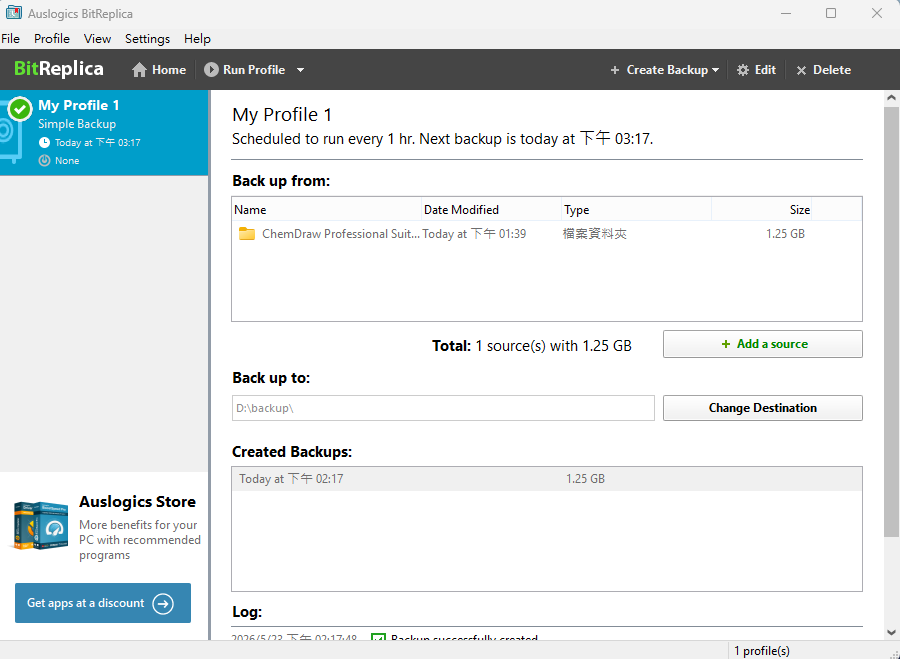Click the scrollbar down arrow
The height and width of the screenshot is (659, 900).
[891, 633]
